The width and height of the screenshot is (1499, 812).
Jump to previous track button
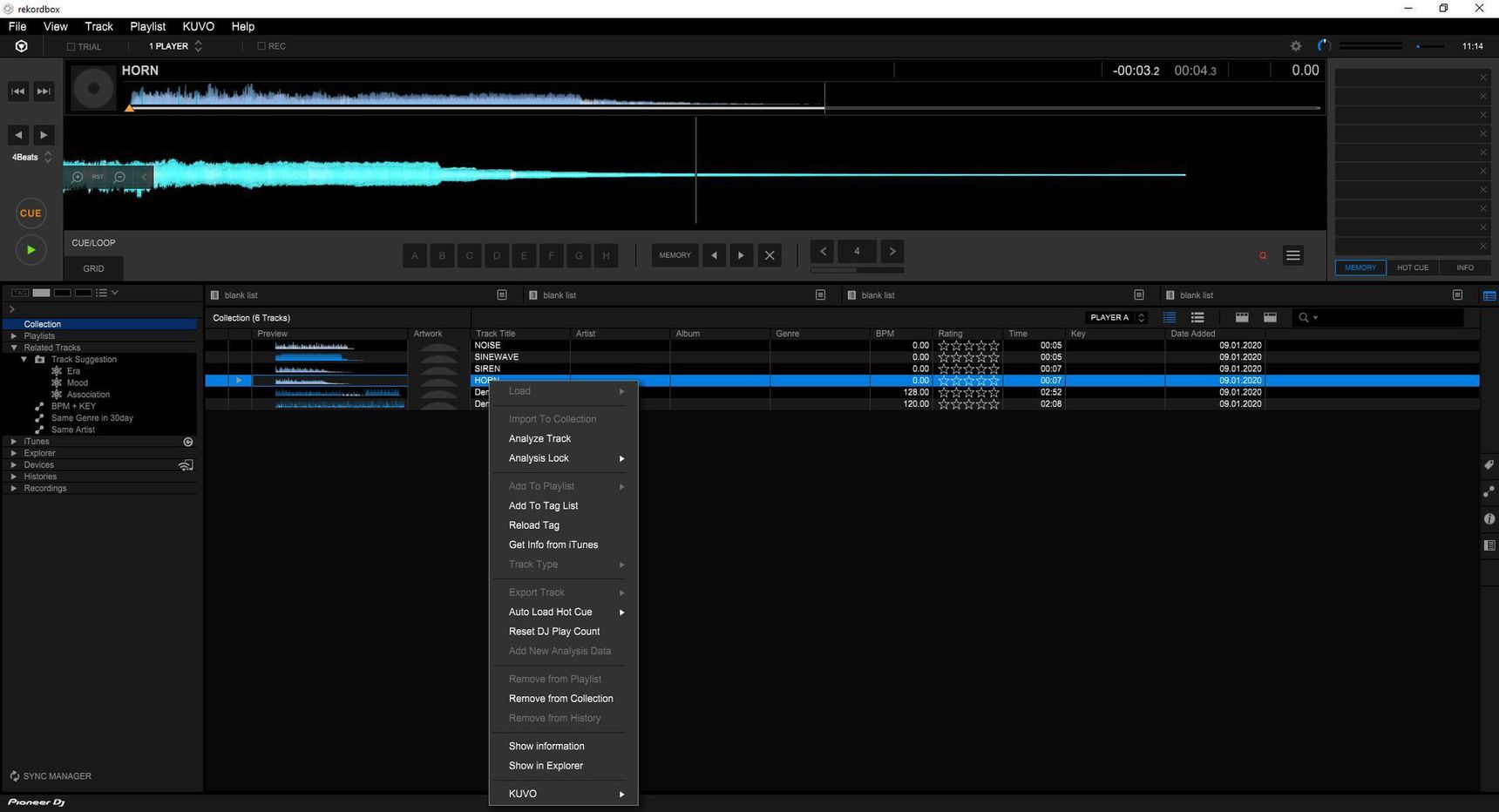click(x=18, y=91)
